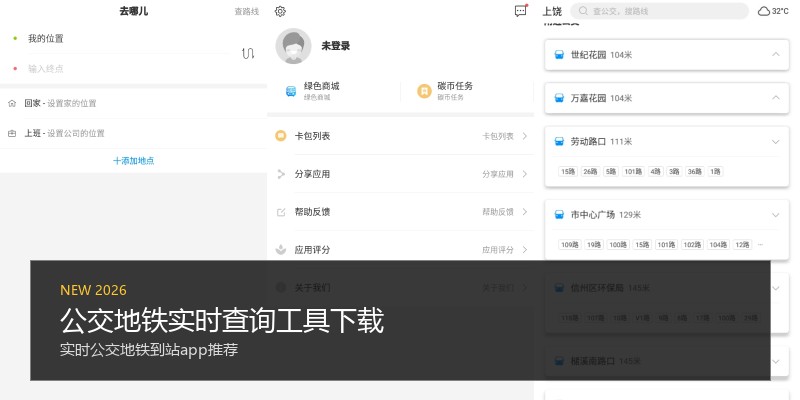Select route 5路 at 劳动路口
Image resolution: width=800 pixels, height=400 pixels.
pos(611,171)
